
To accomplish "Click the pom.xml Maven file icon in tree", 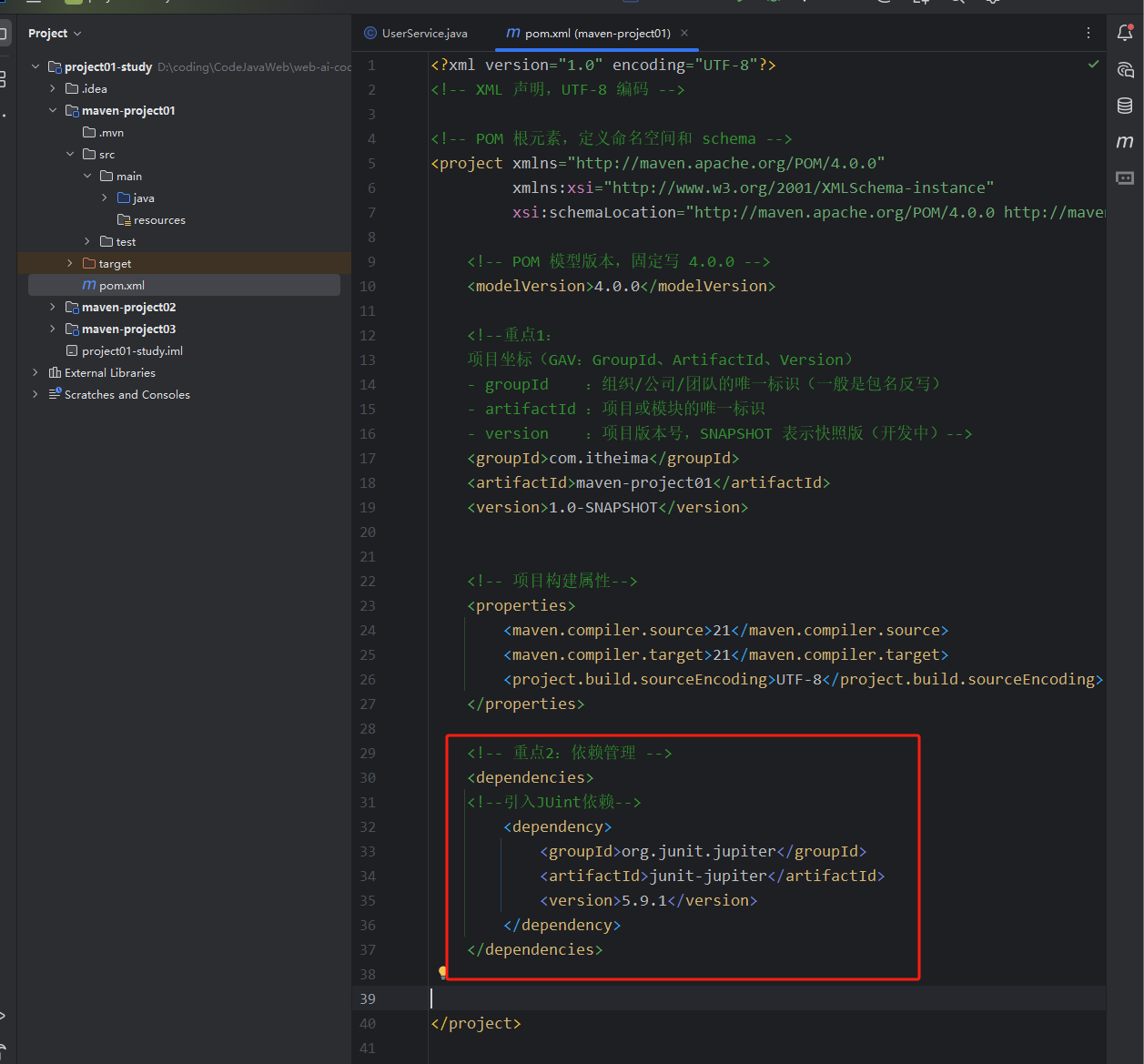I will click(89, 285).
